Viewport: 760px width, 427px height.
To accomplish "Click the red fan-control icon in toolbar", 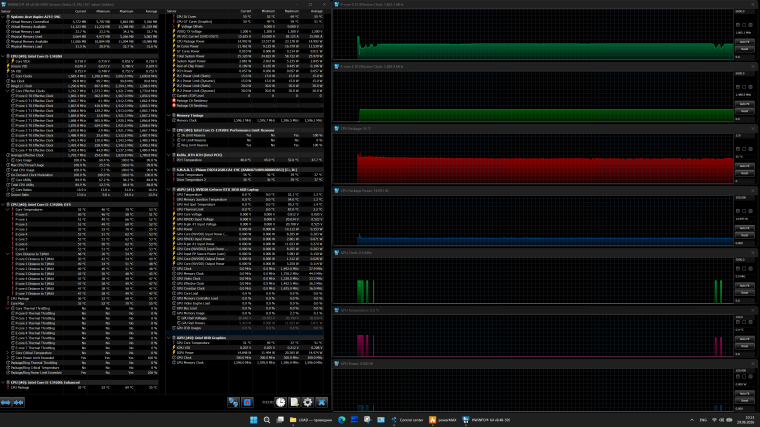I will [247, 402].
